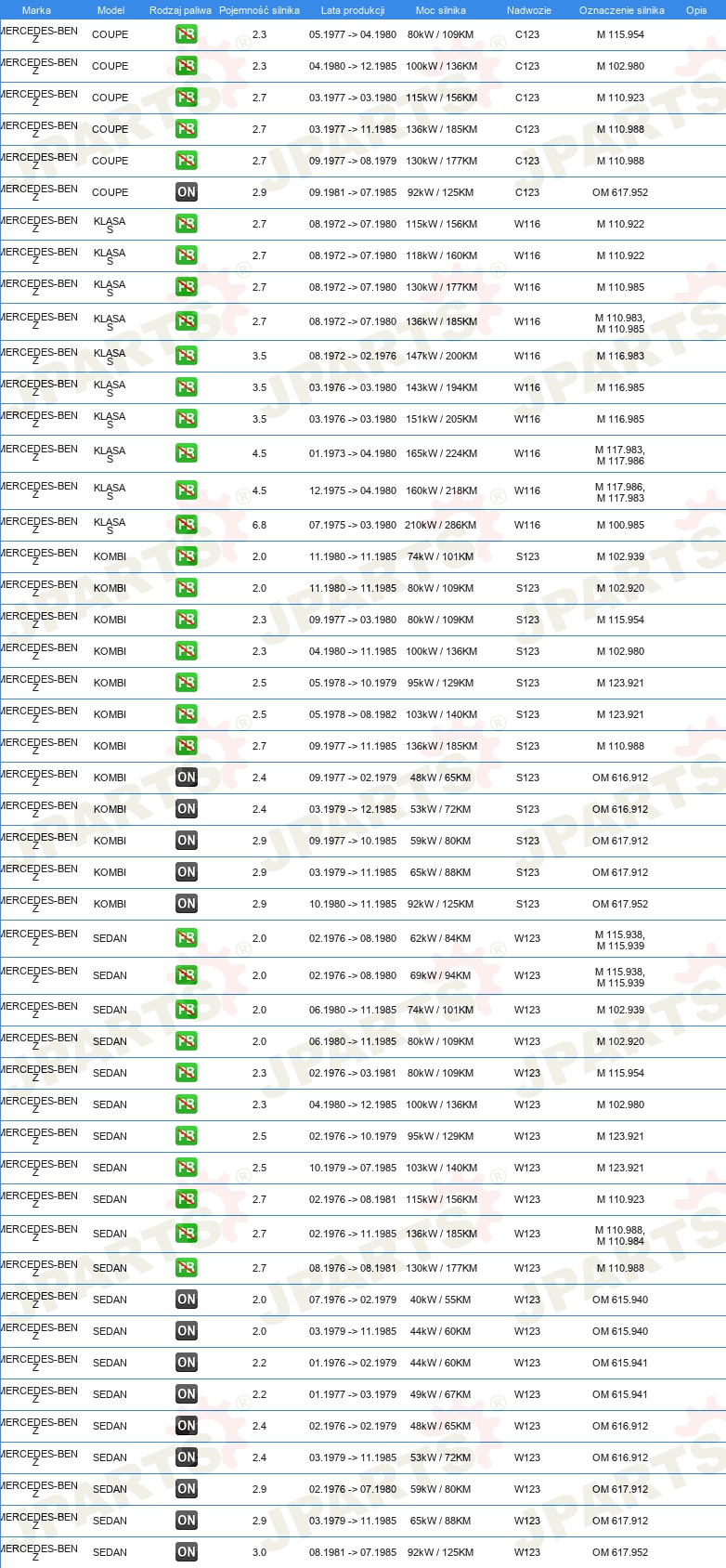Click the Oznaczenie silnika column header

pos(622,10)
